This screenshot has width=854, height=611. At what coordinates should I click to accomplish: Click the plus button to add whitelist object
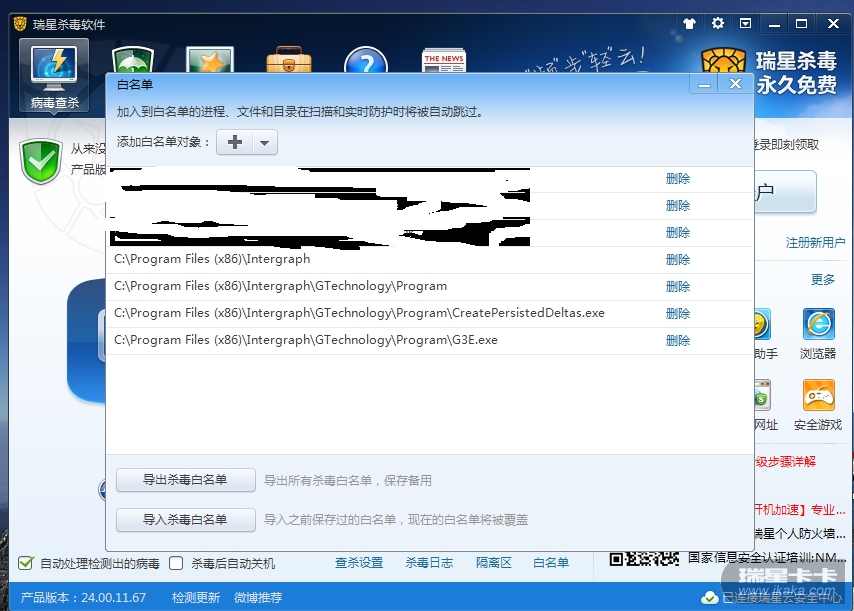[235, 142]
